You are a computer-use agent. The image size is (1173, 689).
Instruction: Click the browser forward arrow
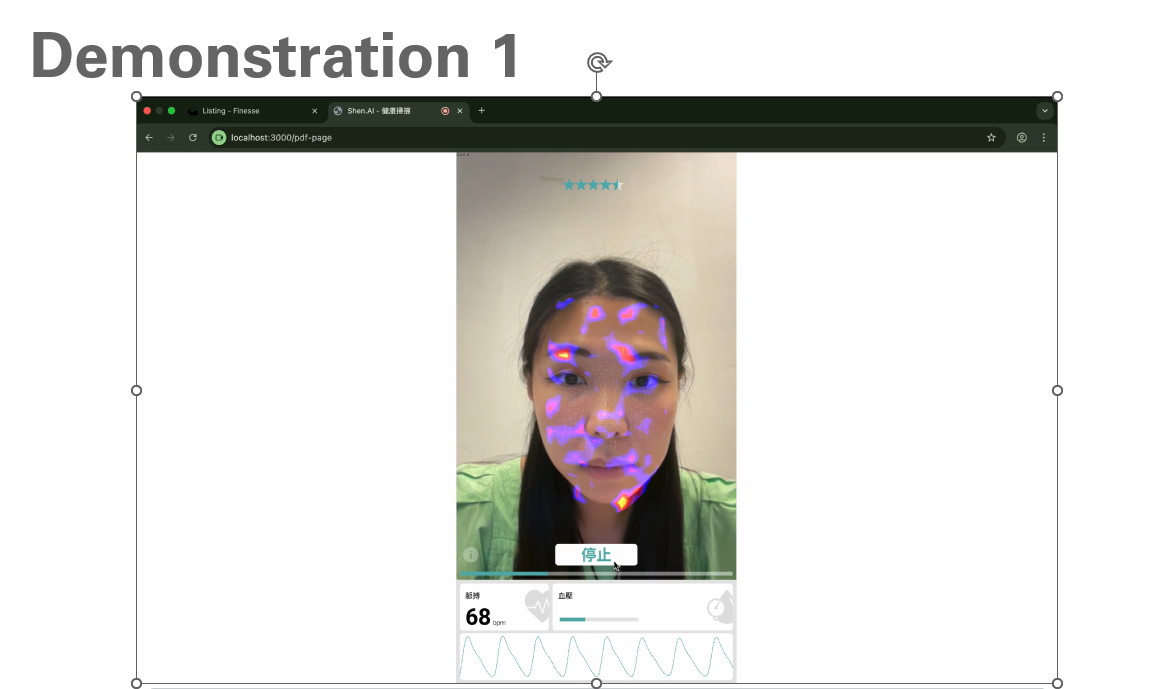pos(171,138)
